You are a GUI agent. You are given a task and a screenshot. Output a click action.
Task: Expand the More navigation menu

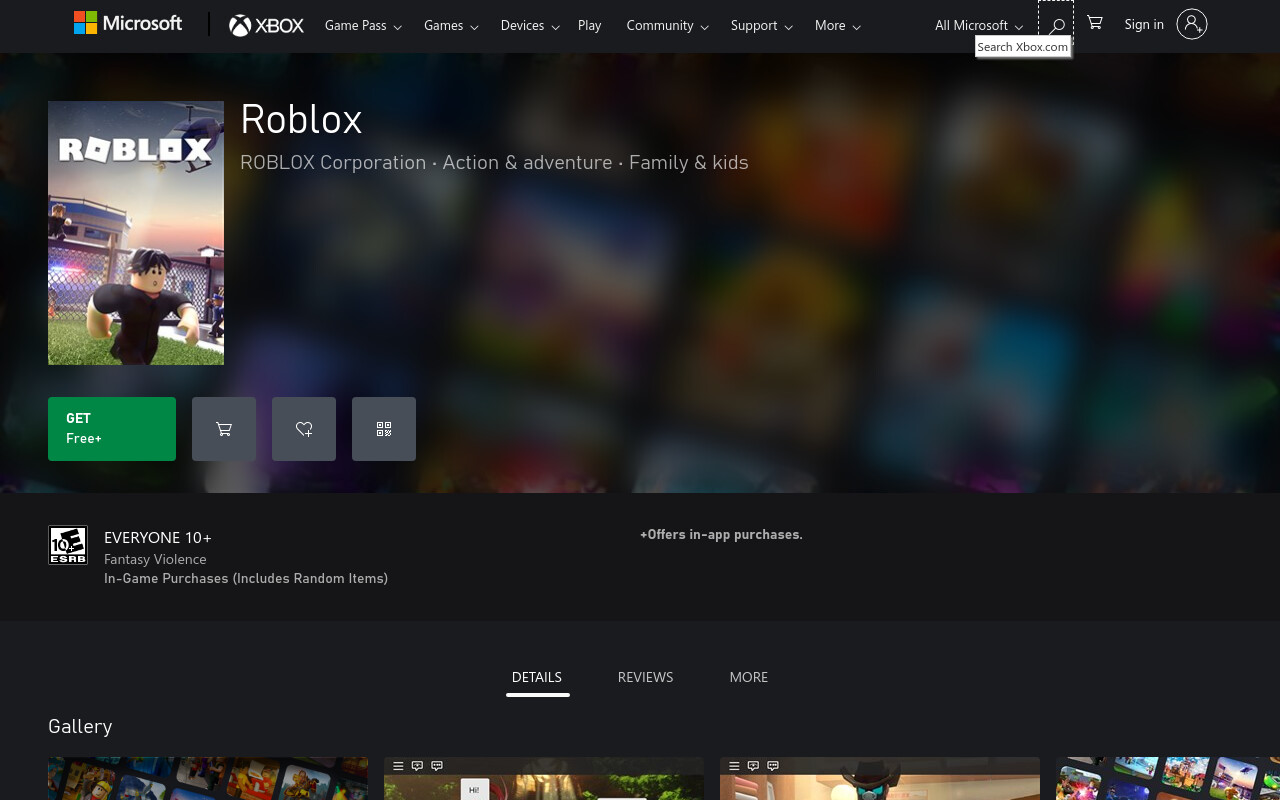[837, 25]
